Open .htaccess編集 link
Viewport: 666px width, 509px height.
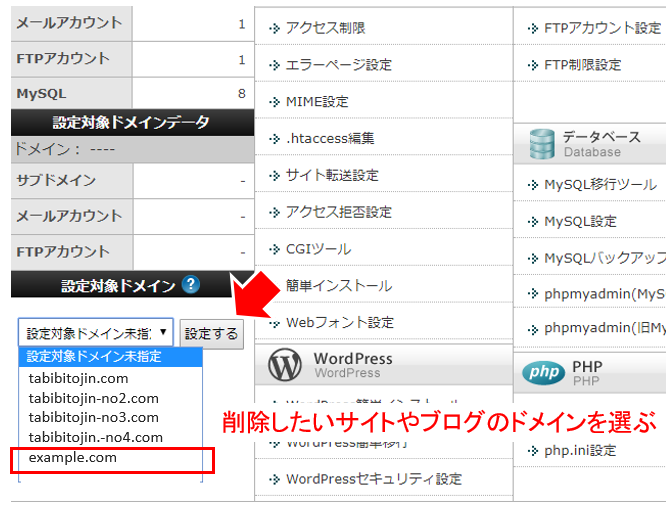(x=330, y=138)
